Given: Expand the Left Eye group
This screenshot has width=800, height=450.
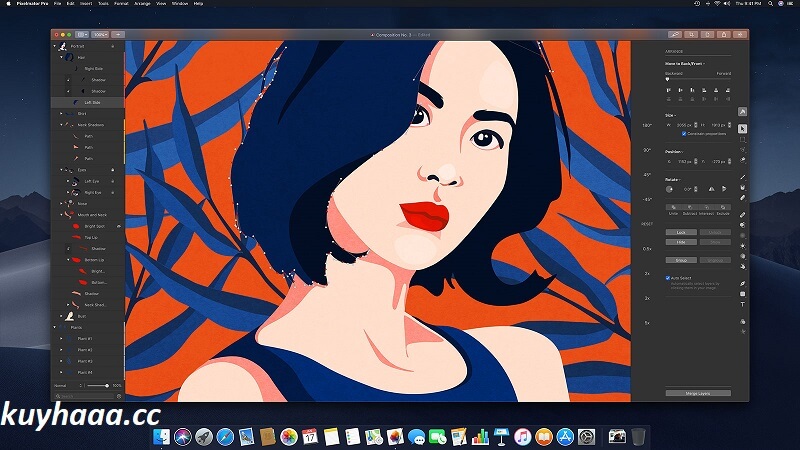Looking at the screenshot, I should (68, 181).
